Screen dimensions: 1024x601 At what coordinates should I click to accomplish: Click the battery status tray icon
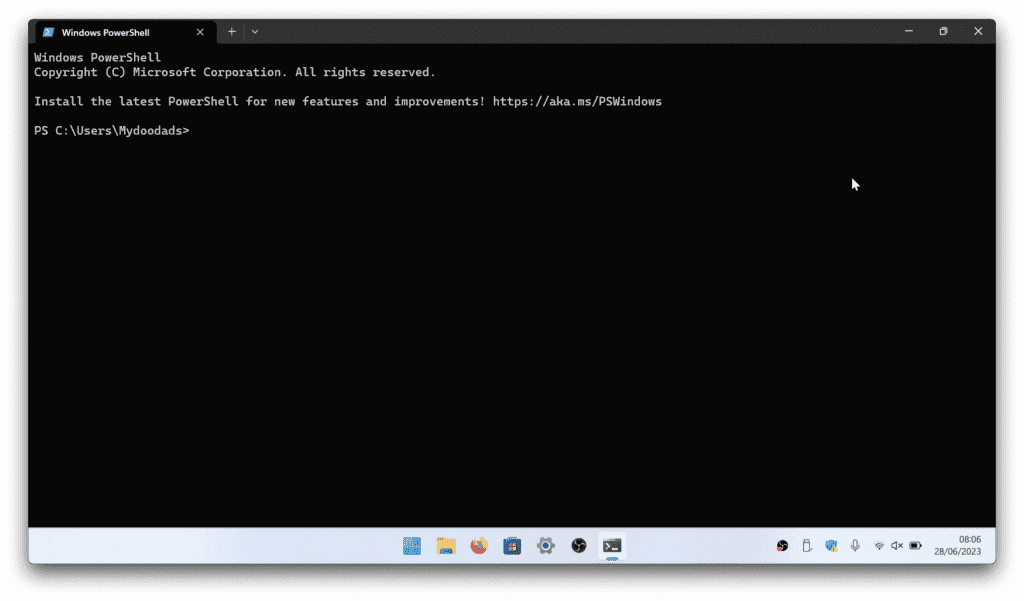(x=916, y=545)
